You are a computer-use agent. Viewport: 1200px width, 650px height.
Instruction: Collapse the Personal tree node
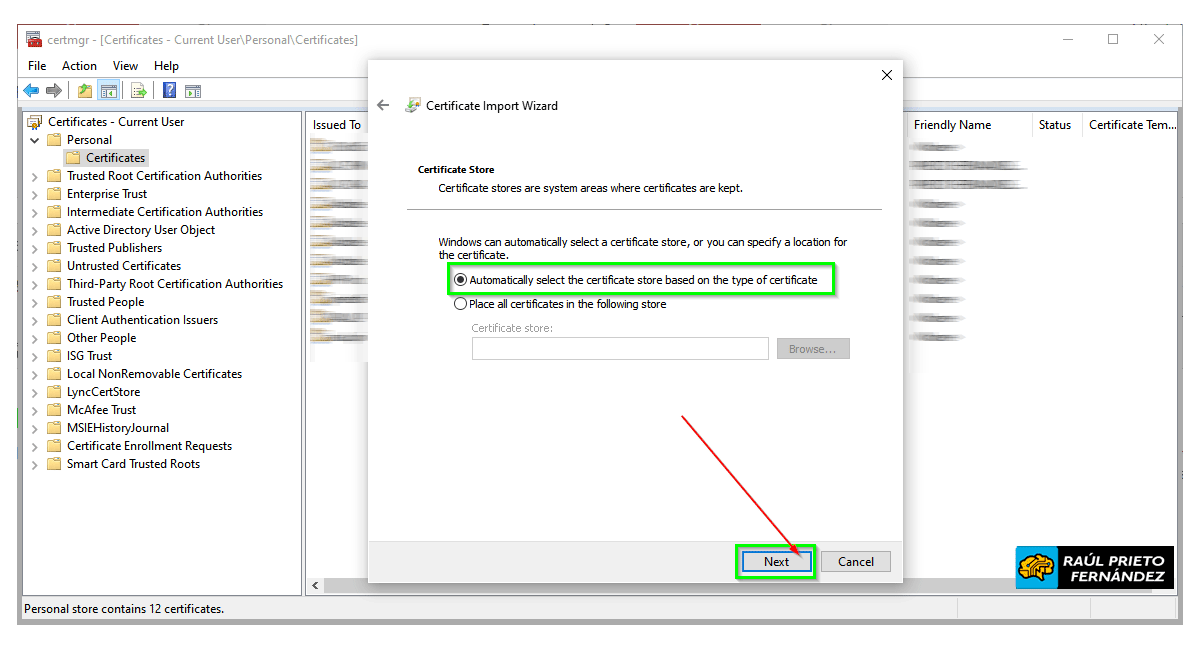click(x=35, y=140)
